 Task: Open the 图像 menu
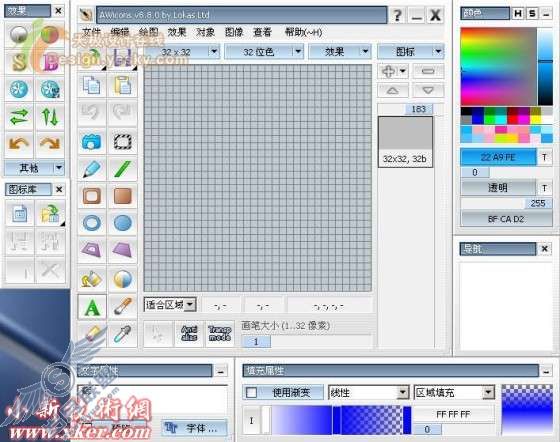tap(234, 32)
